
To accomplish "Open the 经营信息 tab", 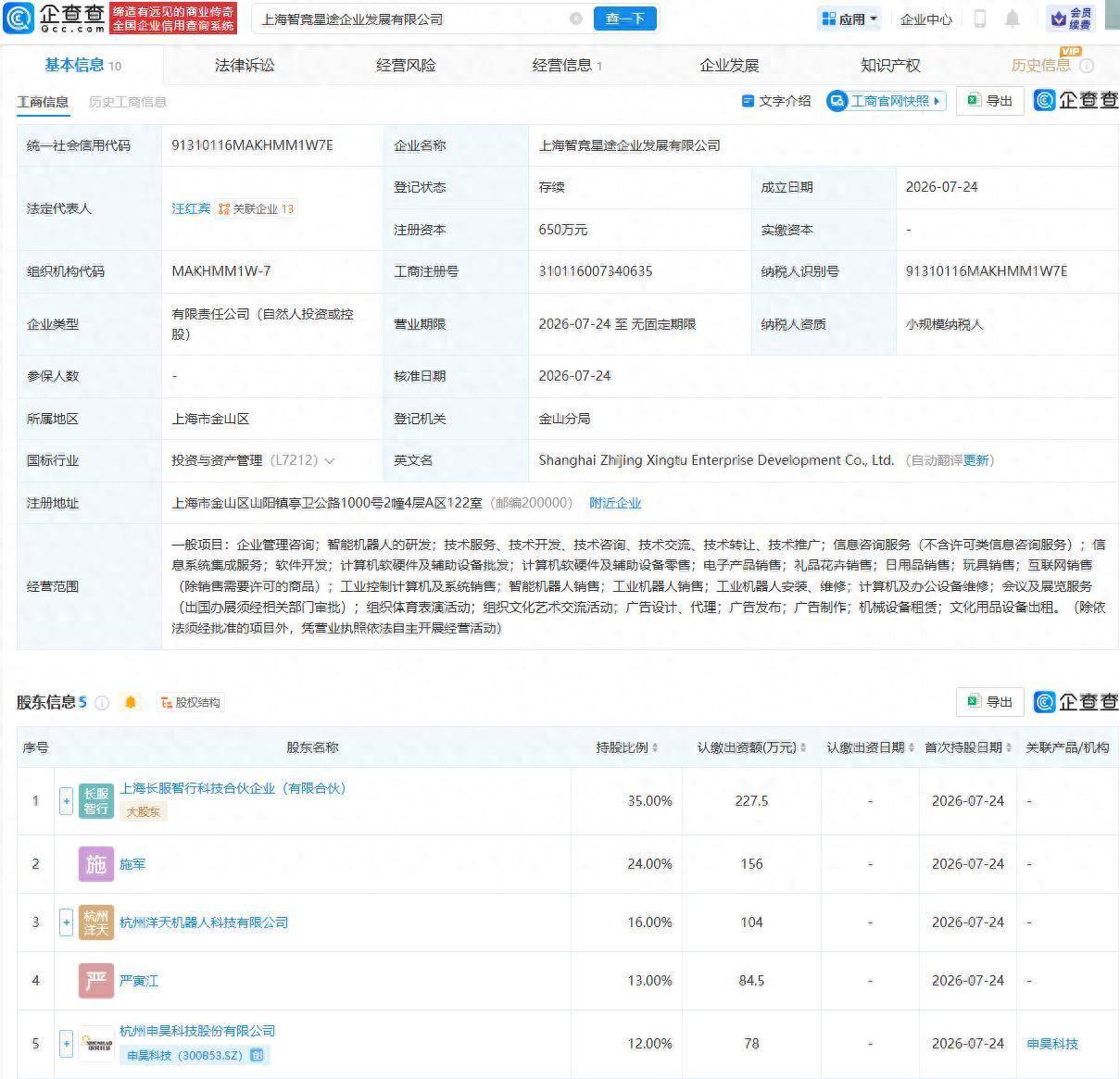I will [x=567, y=65].
